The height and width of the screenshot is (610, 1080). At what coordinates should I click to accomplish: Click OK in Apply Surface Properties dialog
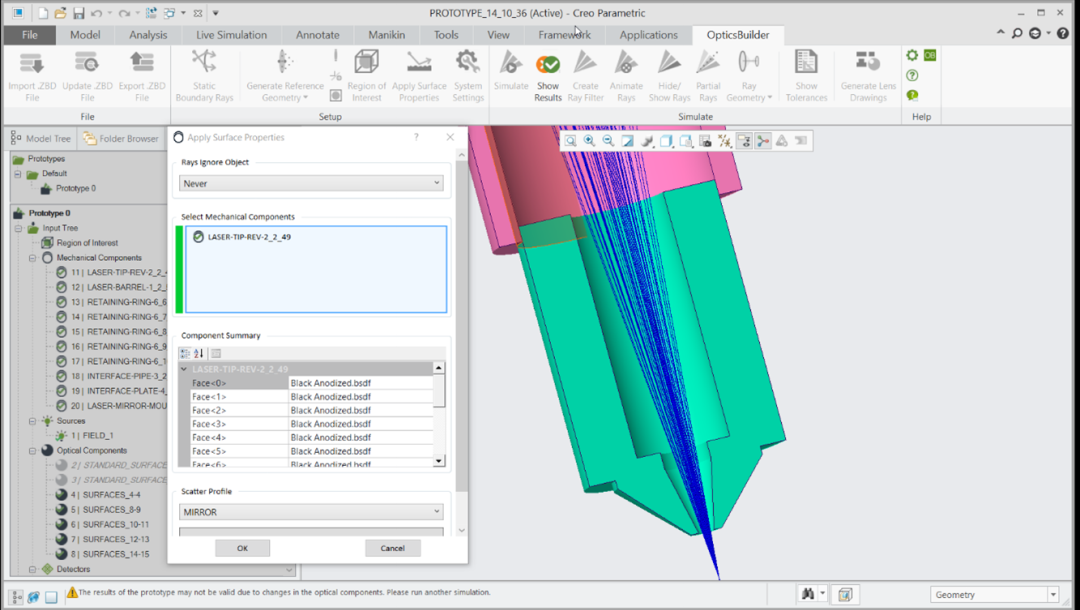point(242,548)
